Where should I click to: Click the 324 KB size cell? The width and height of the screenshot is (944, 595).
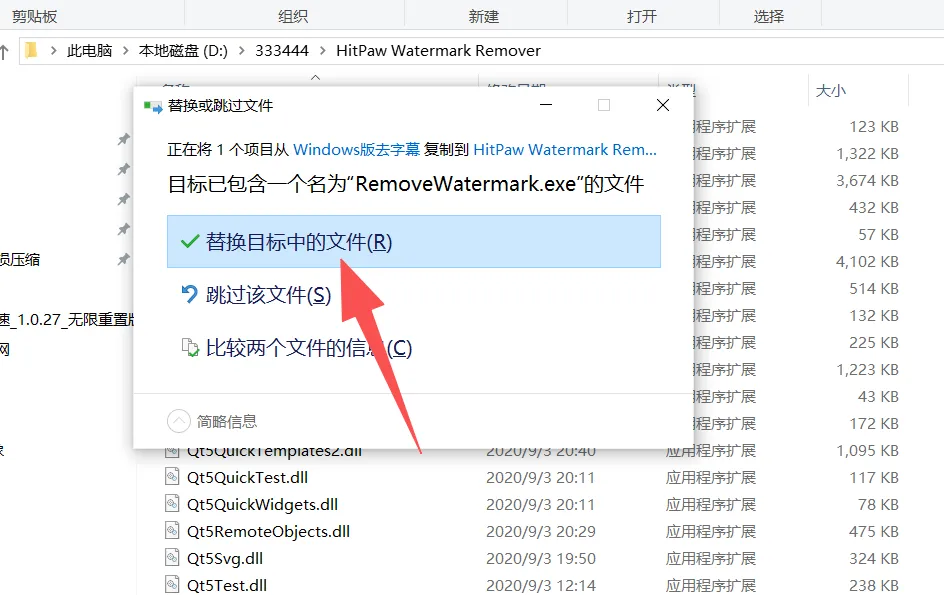[x=874, y=559]
